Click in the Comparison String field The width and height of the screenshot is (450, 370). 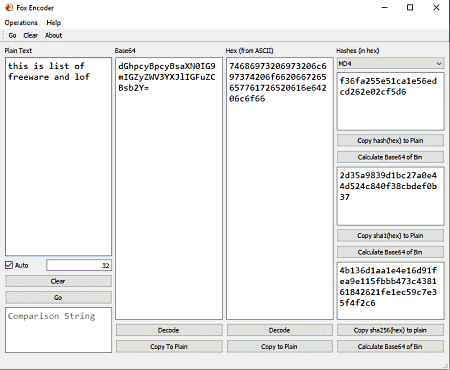[58, 330]
